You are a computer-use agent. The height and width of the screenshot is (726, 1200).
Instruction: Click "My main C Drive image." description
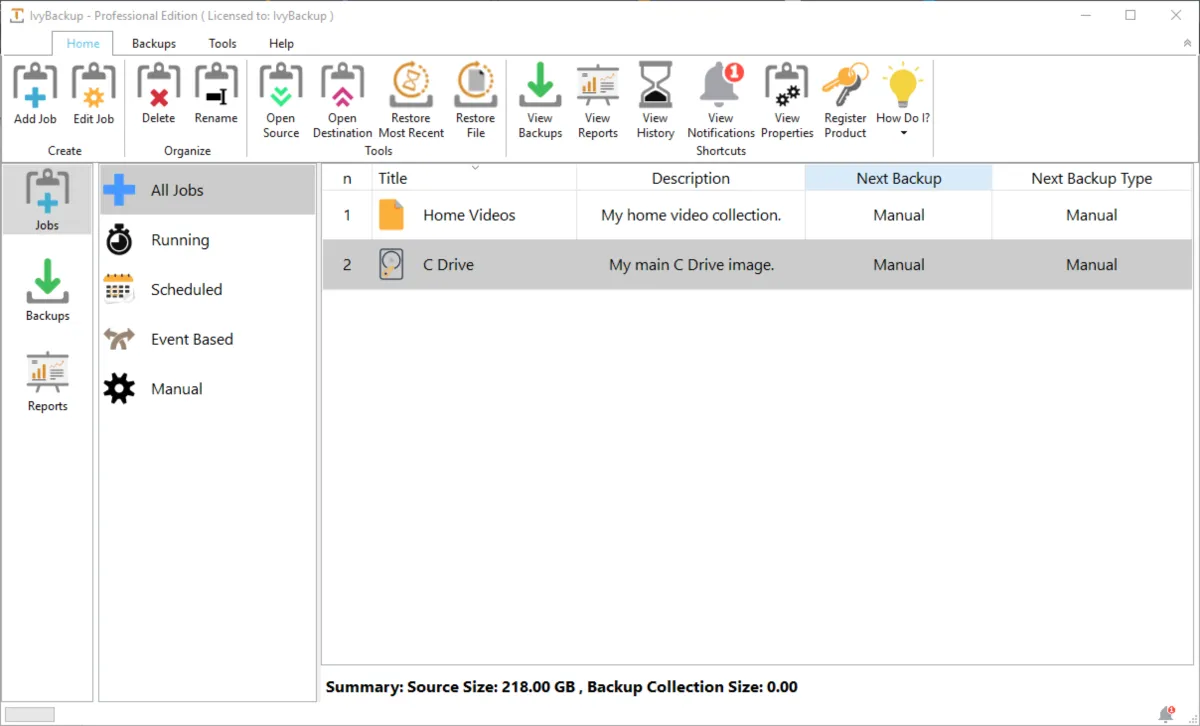click(691, 265)
